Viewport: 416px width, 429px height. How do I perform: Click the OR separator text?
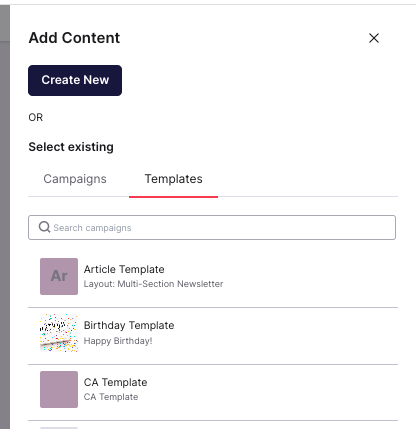click(x=36, y=117)
